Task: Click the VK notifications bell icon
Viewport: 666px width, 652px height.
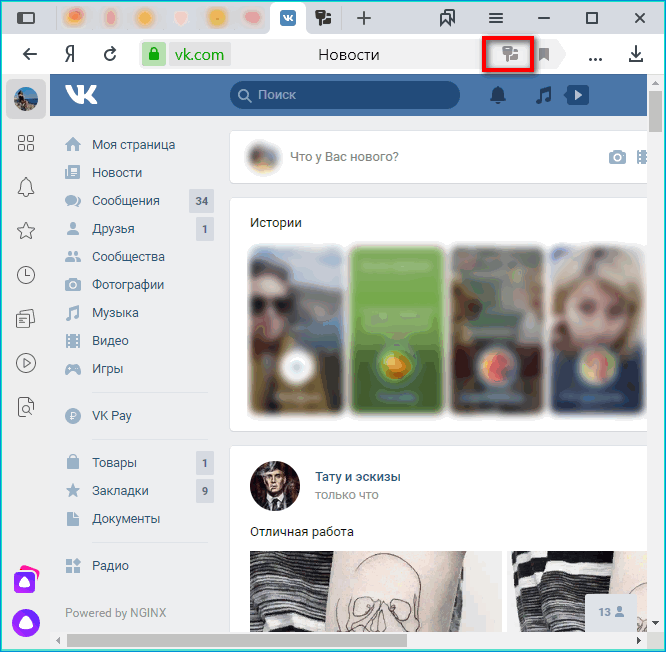Action: pos(497,95)
